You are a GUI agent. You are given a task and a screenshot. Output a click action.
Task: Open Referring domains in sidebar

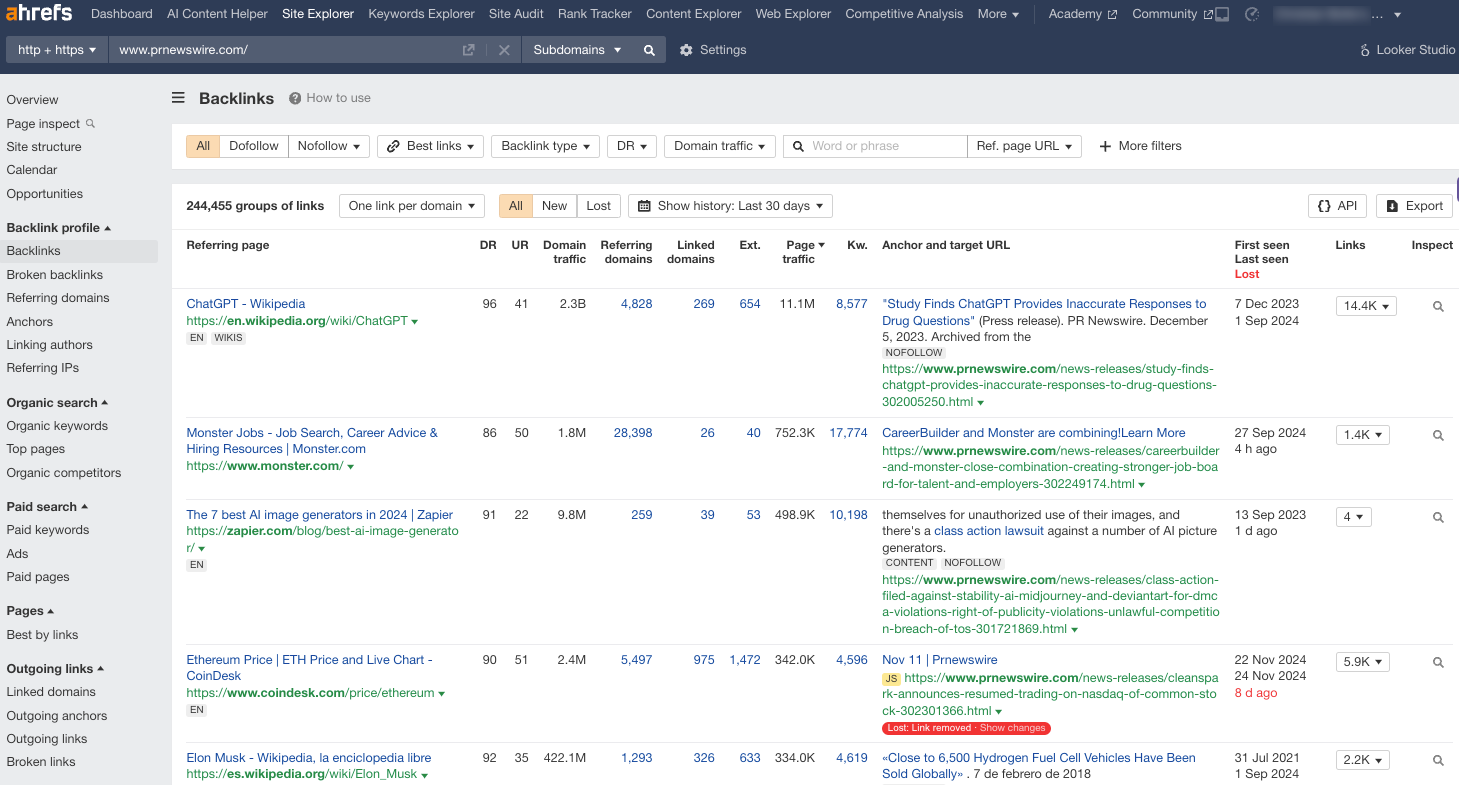58,298
